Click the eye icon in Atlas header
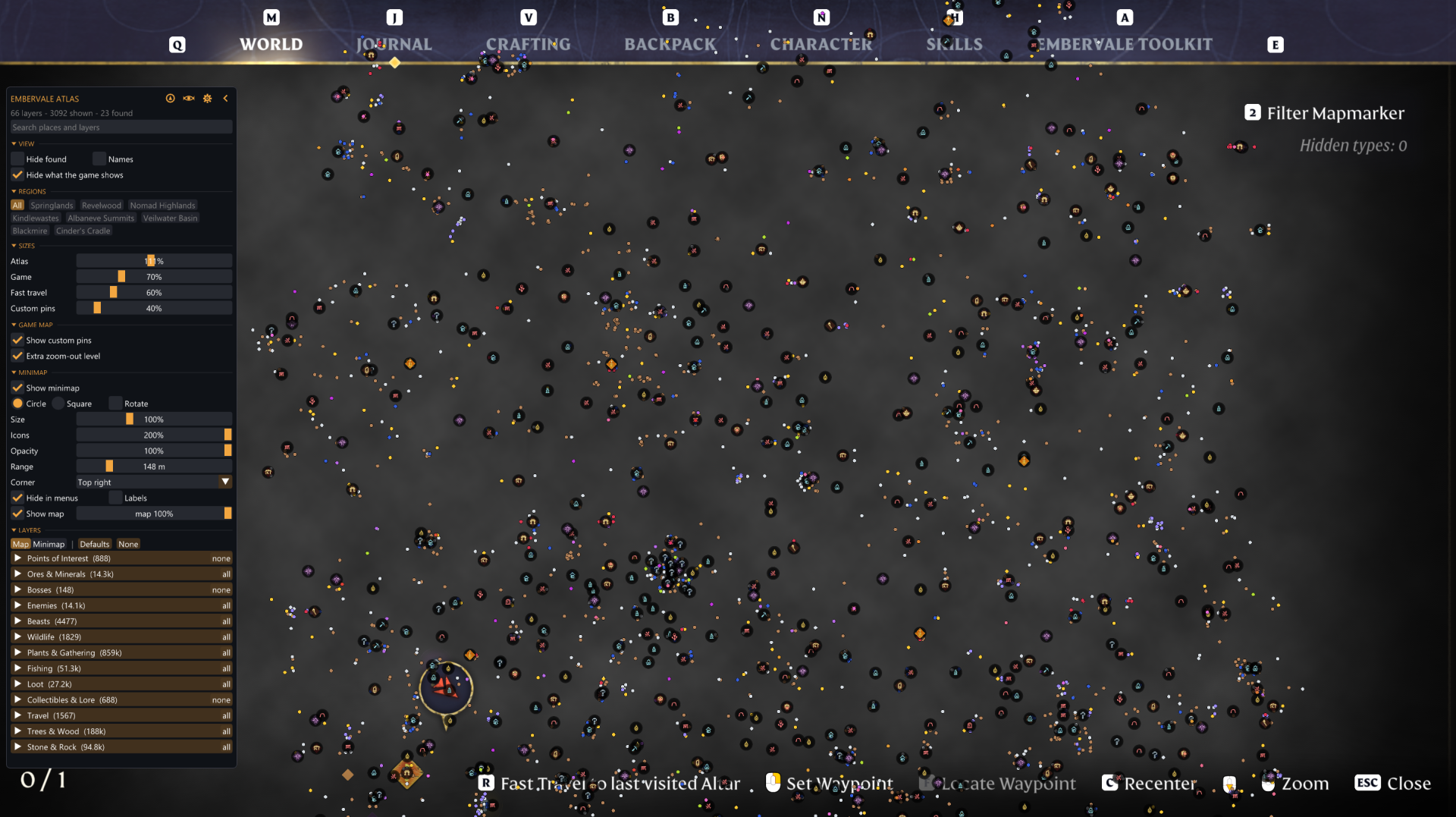 189,99
